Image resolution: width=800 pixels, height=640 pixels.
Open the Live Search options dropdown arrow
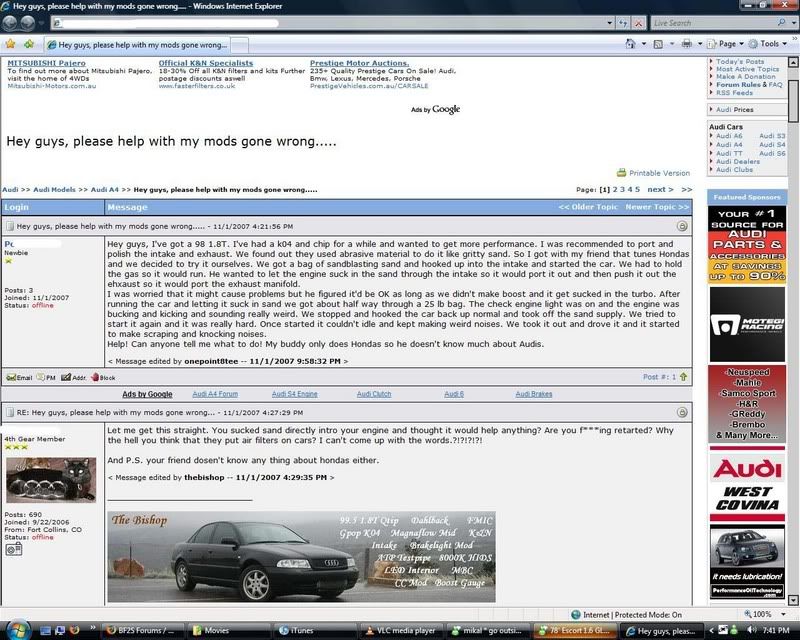(793, 23)
